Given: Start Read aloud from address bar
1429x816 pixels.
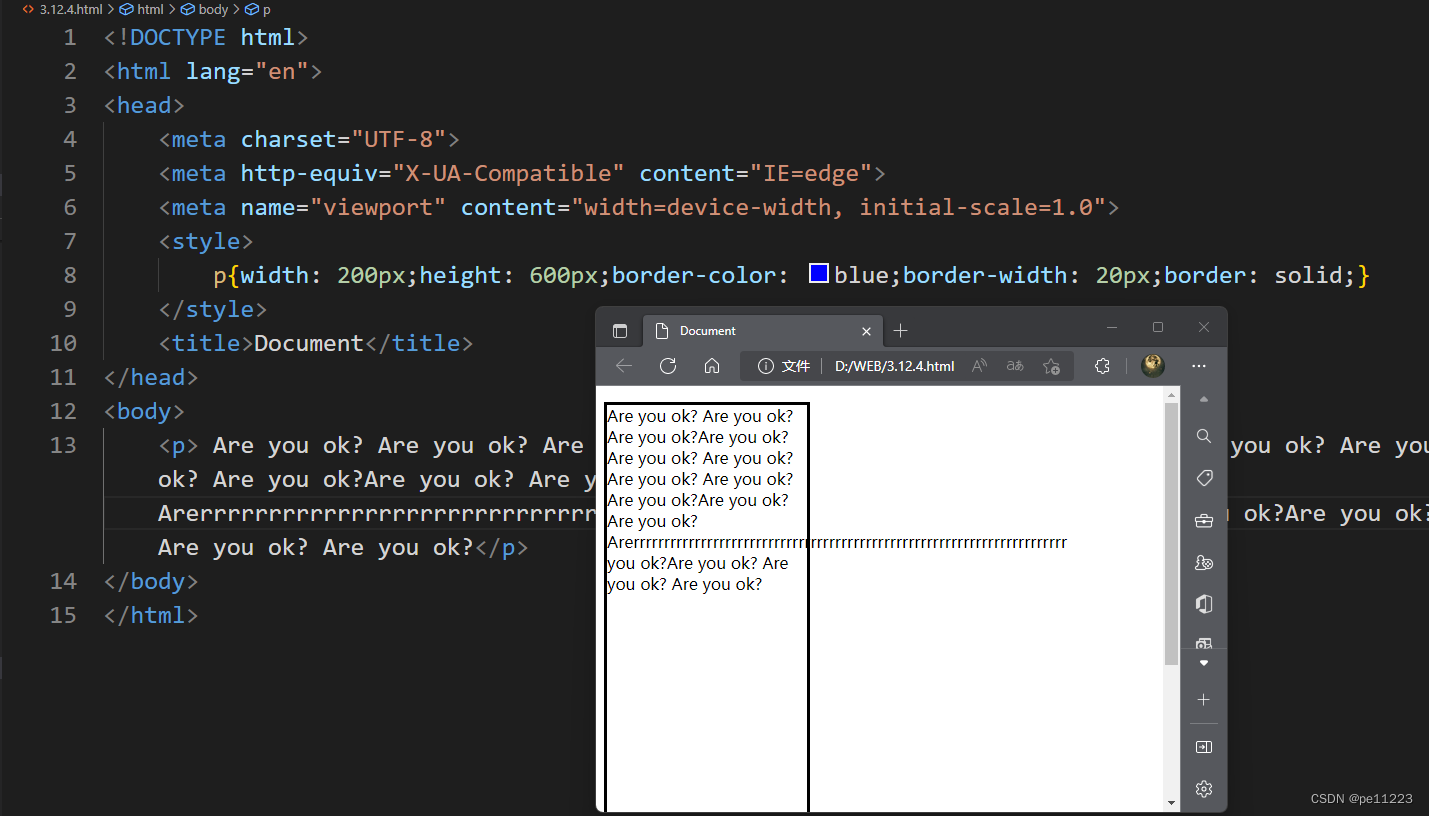Looking at the screenshot, I should click(979, 366).
